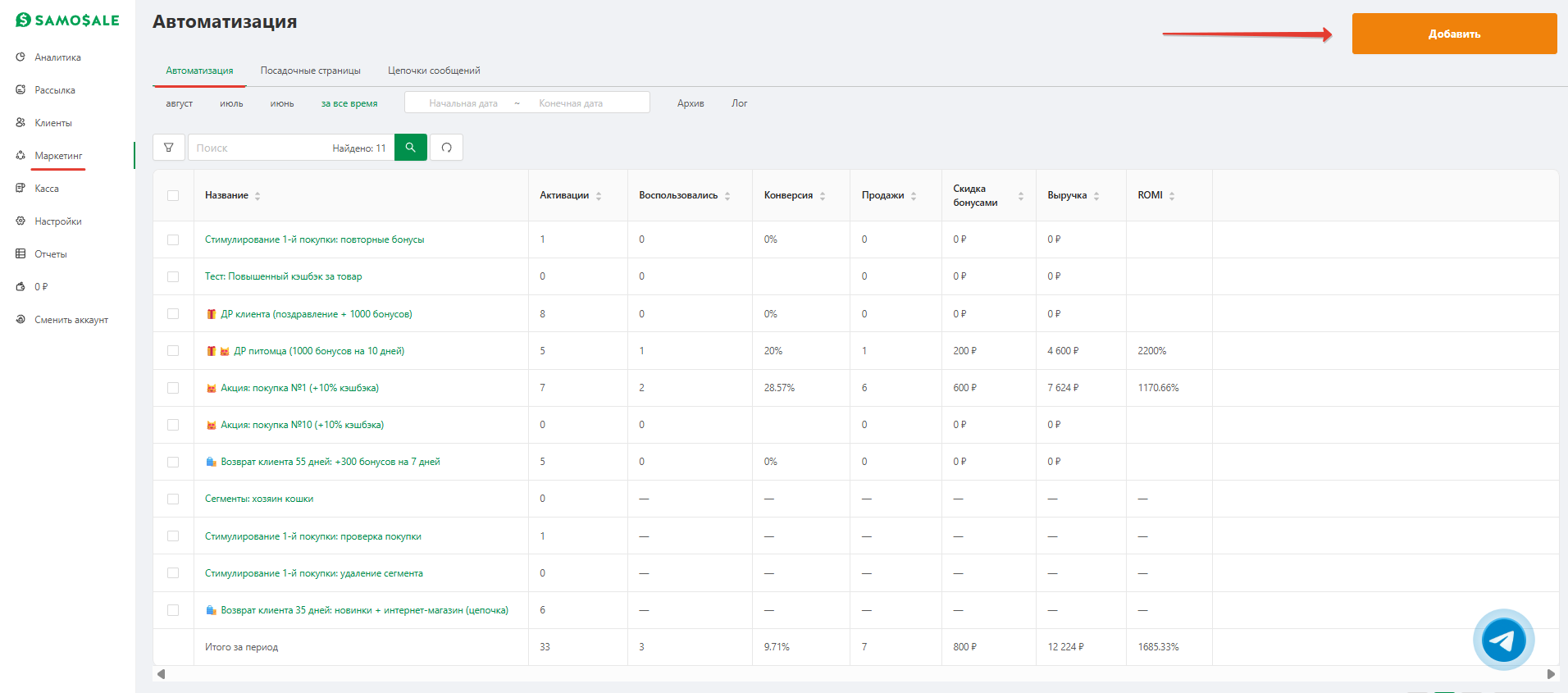Filter by за все время period
The image size is (1568, 693).
pyautogui.click(x=349, y=103)
